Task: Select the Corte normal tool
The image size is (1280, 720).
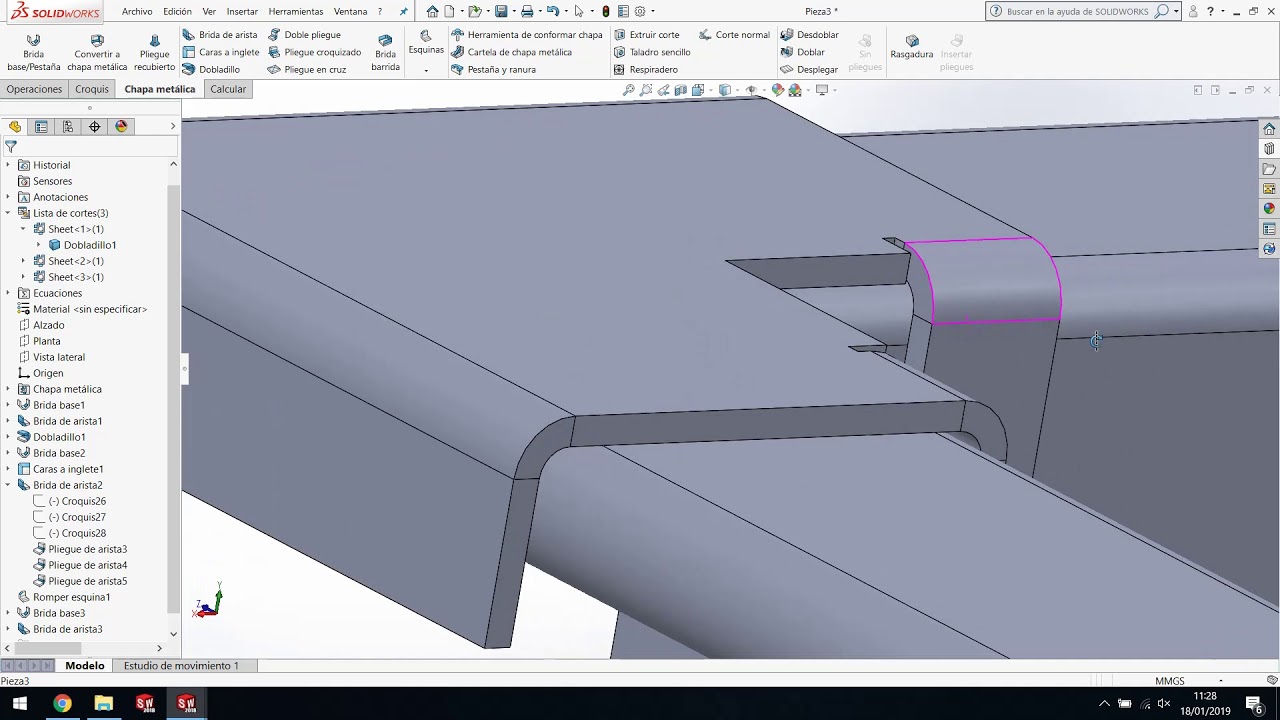Action: (735, 35)
